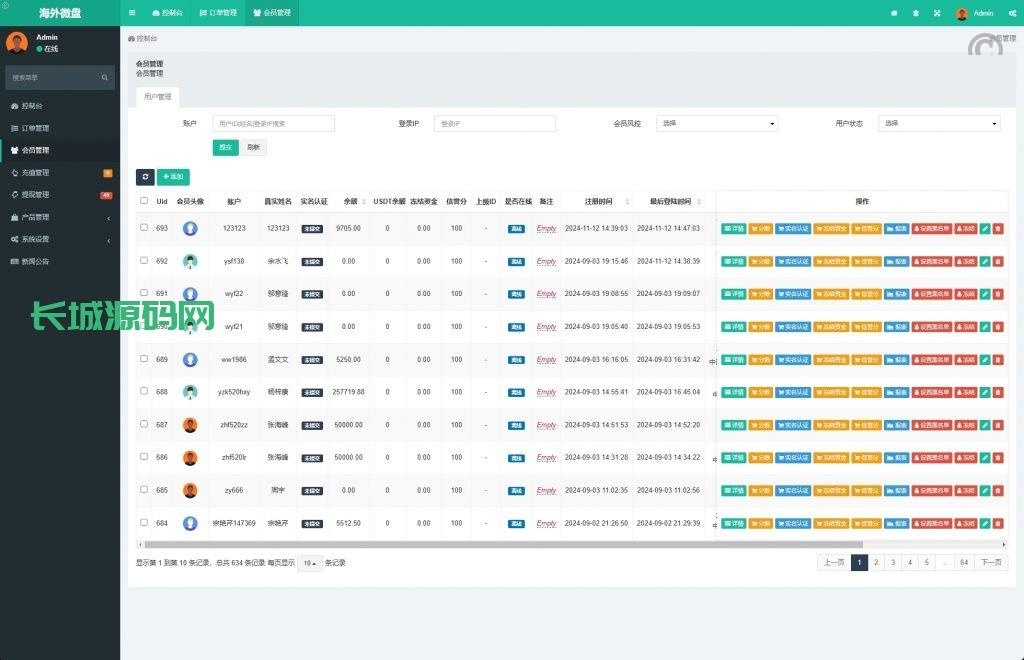Go to page 2 in pagination
Viewport: 1024px width, 660px height.
[875, 563]
